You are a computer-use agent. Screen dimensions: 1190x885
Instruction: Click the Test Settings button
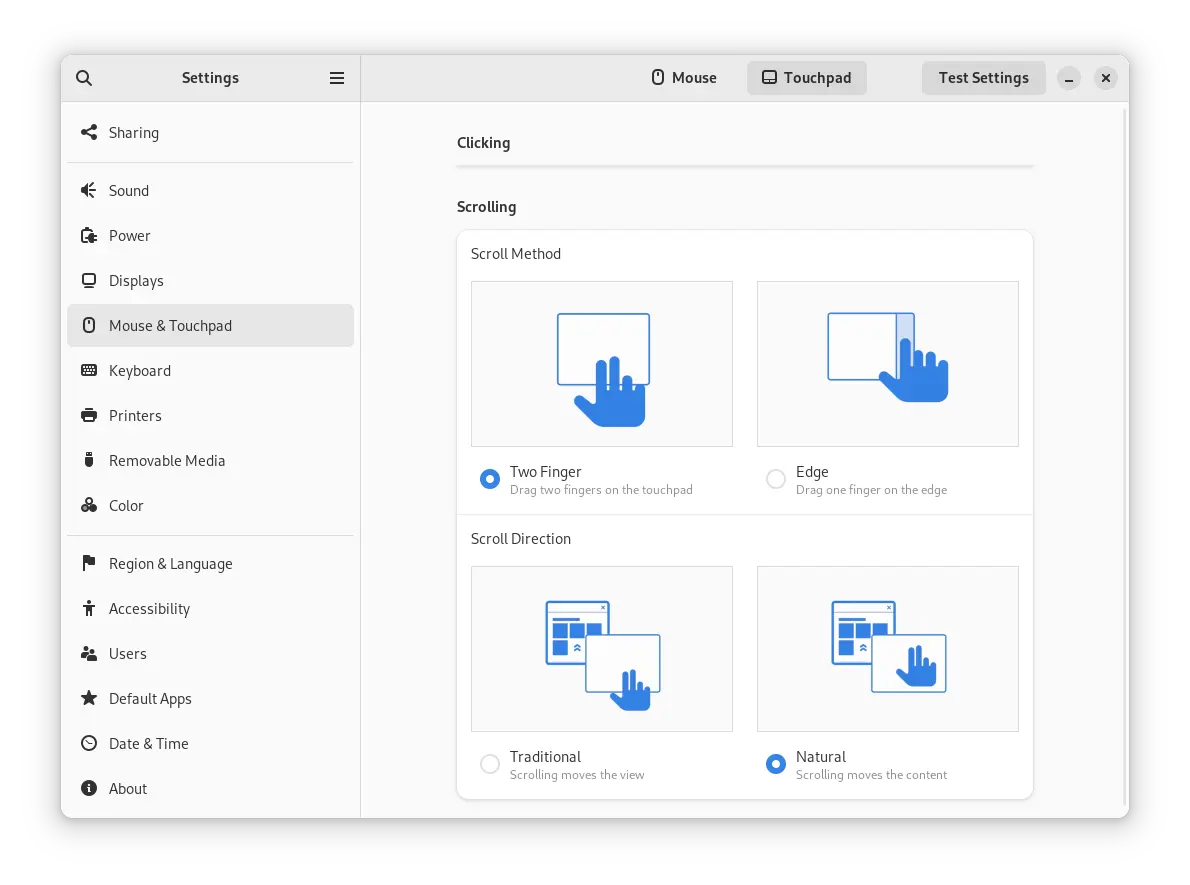click(x=983, y=78)
